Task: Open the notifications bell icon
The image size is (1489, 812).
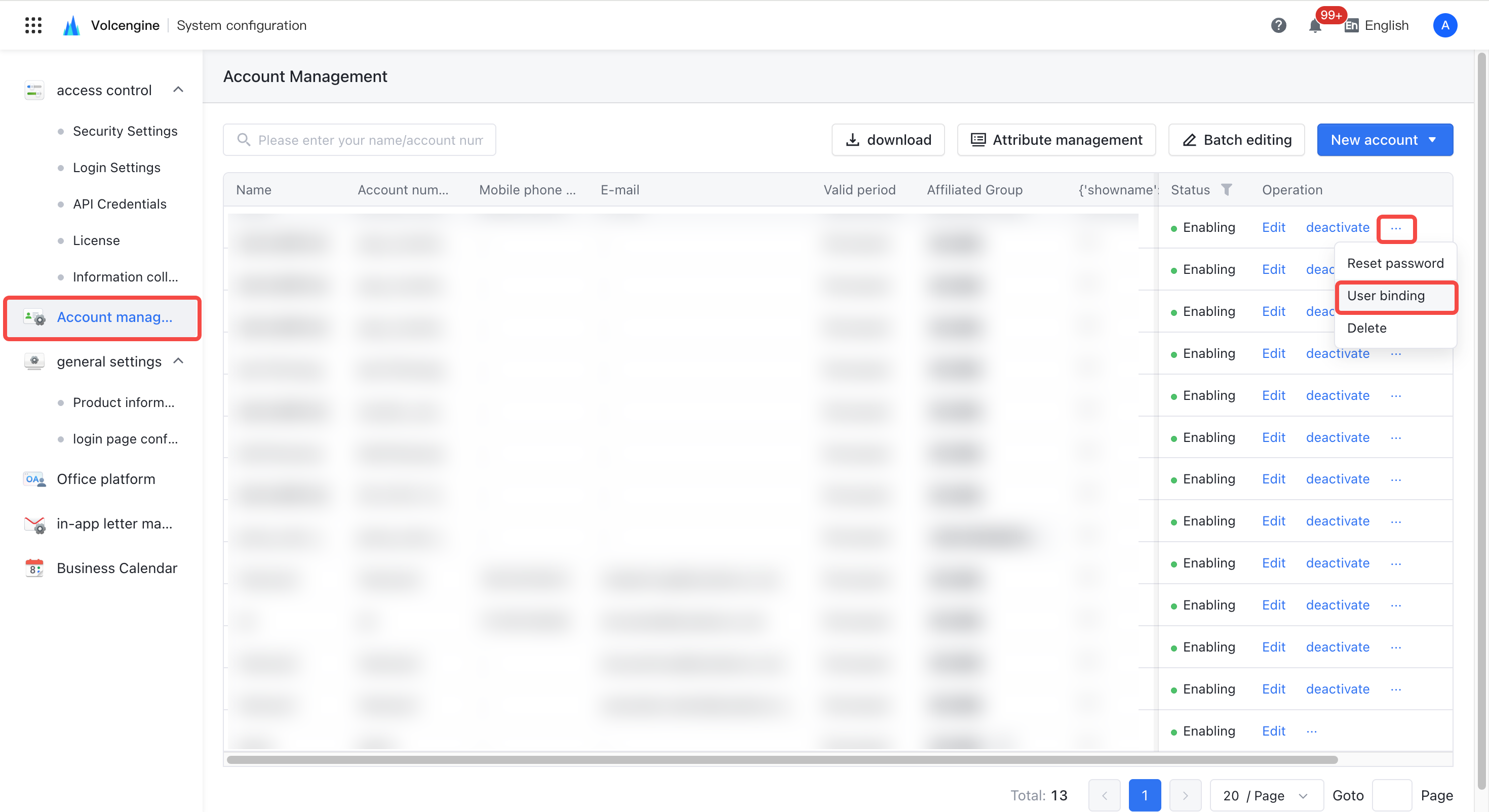Action: 1315,26
